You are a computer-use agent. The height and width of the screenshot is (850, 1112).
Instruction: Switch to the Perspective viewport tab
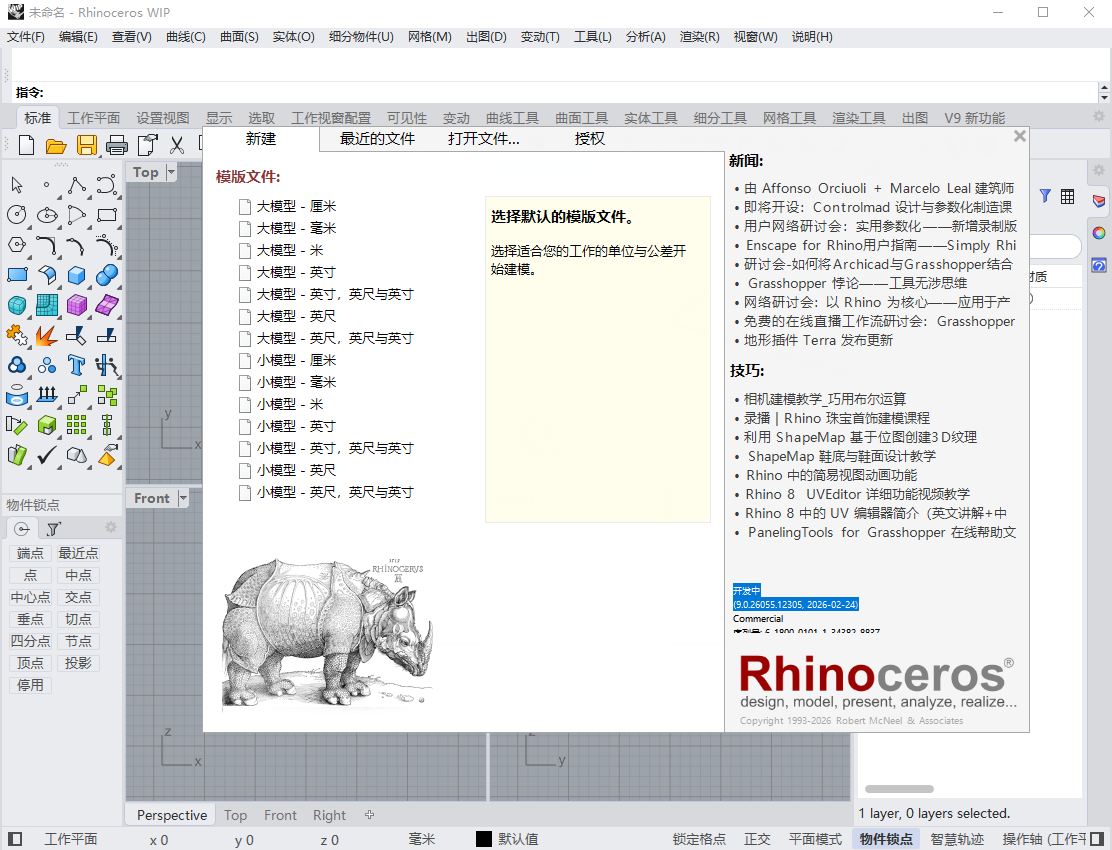tap(172, 815)
